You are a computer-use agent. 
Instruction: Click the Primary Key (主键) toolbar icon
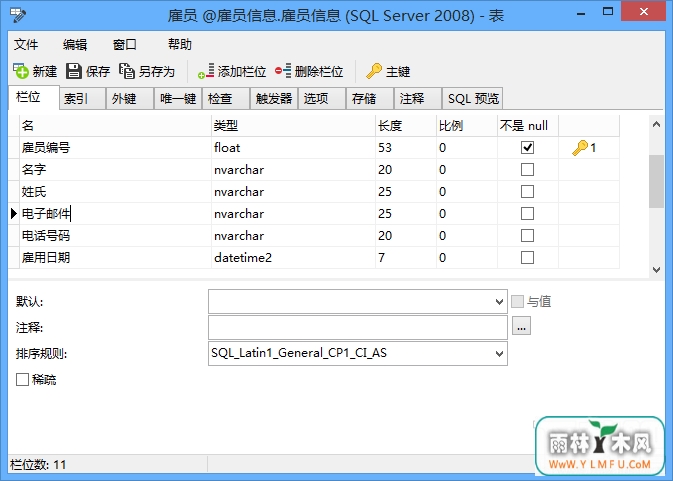373,71
